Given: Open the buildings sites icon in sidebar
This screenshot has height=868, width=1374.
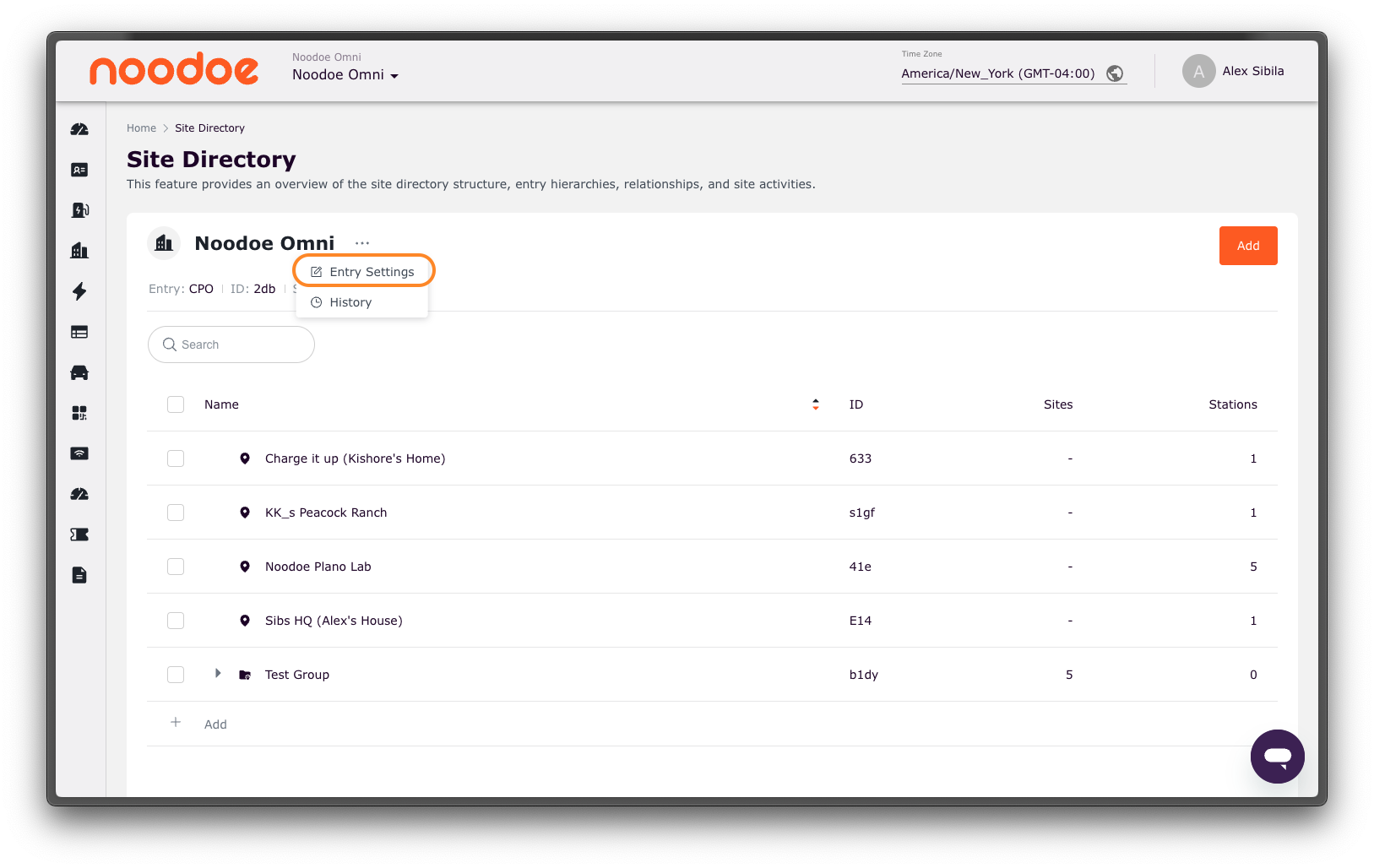Looking at the screenshot, I should [79, 251].
